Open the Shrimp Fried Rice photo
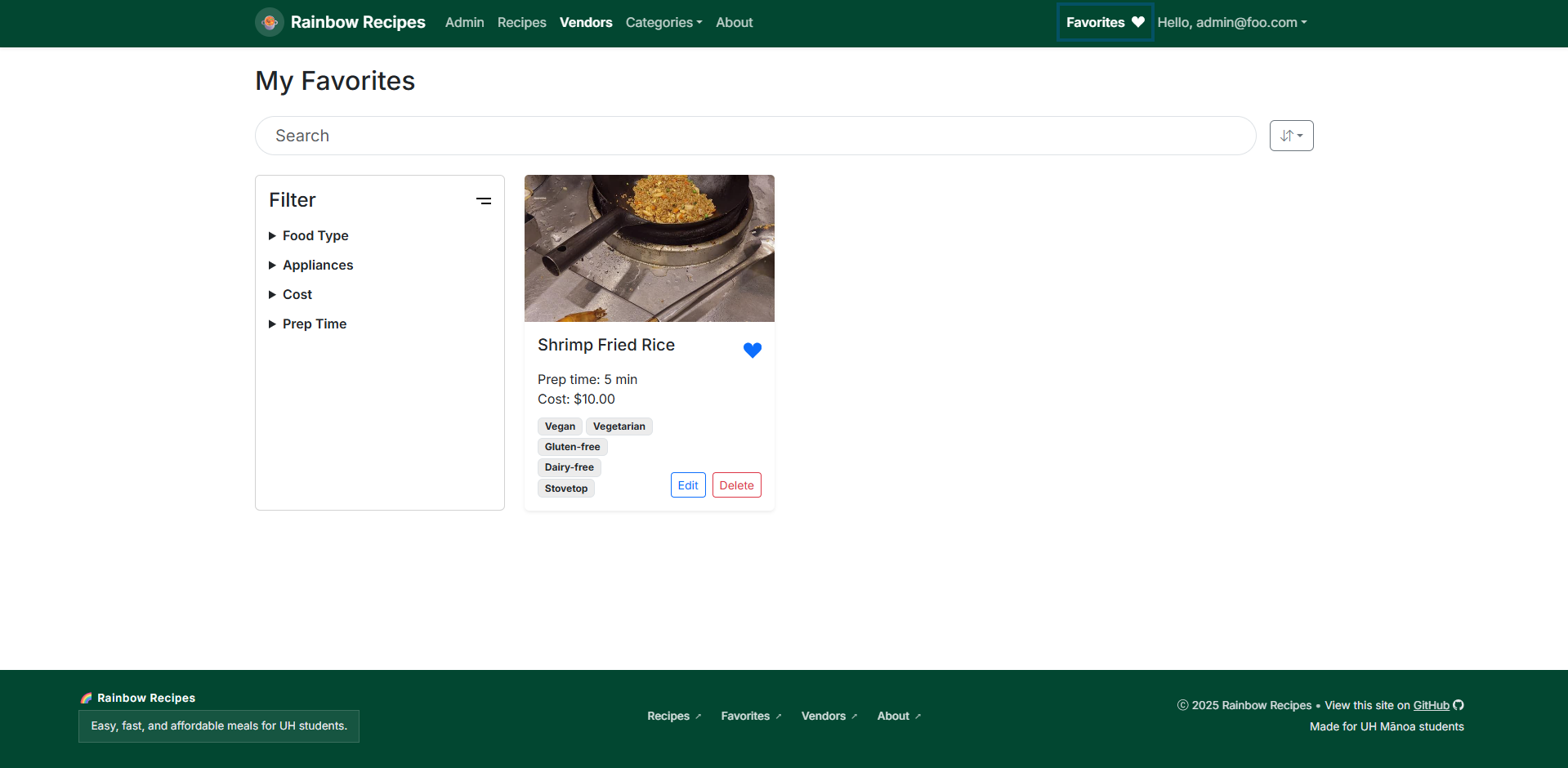Image resolution: width=1568 pixels, height=768 pixels. (x=649, y=248)
